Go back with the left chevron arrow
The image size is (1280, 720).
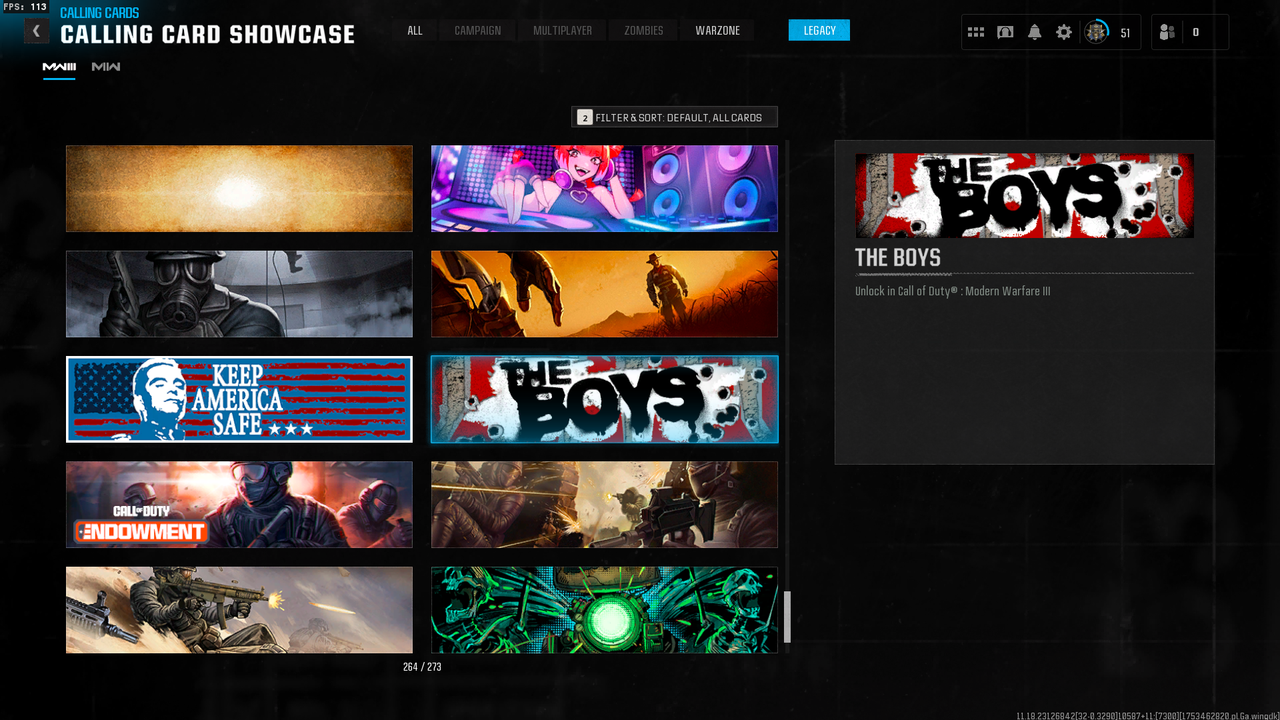[x=36, y=31]
